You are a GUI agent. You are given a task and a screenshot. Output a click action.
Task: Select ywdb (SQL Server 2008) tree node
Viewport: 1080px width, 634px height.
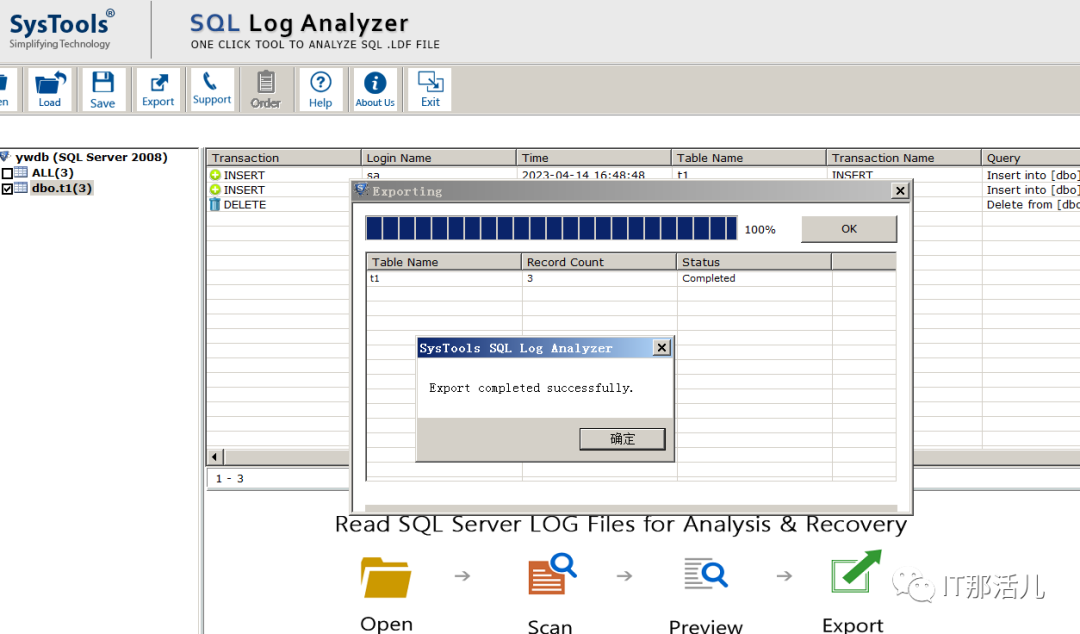click(x=91, y=157)
